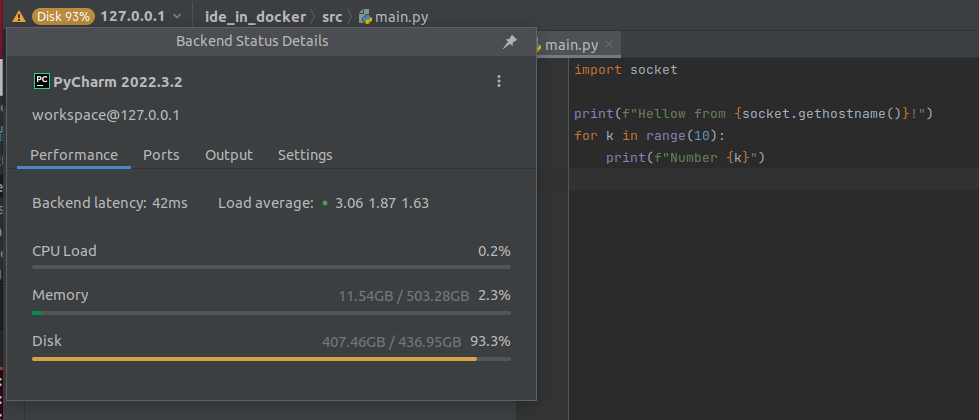The height and width of the screenshot is (420, 979).
Task: Click the Memory usage bar
Action: tap(271, 312)
